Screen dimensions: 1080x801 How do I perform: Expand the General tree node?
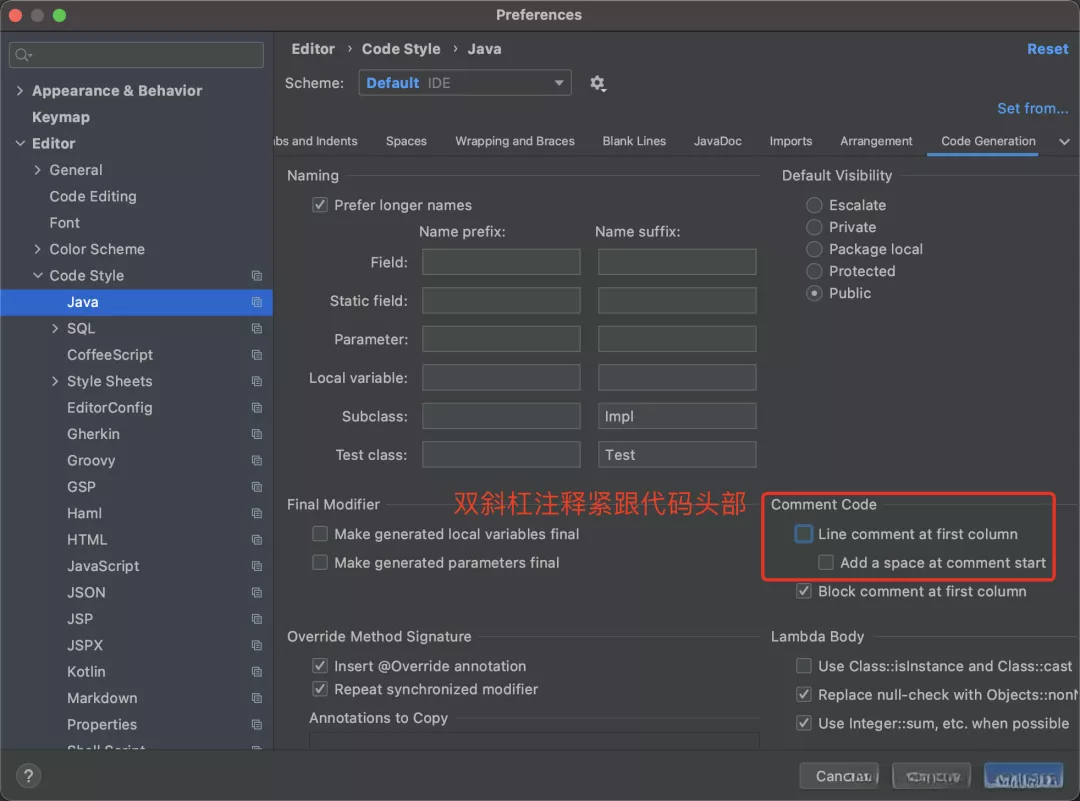click(x=37, y=169)
